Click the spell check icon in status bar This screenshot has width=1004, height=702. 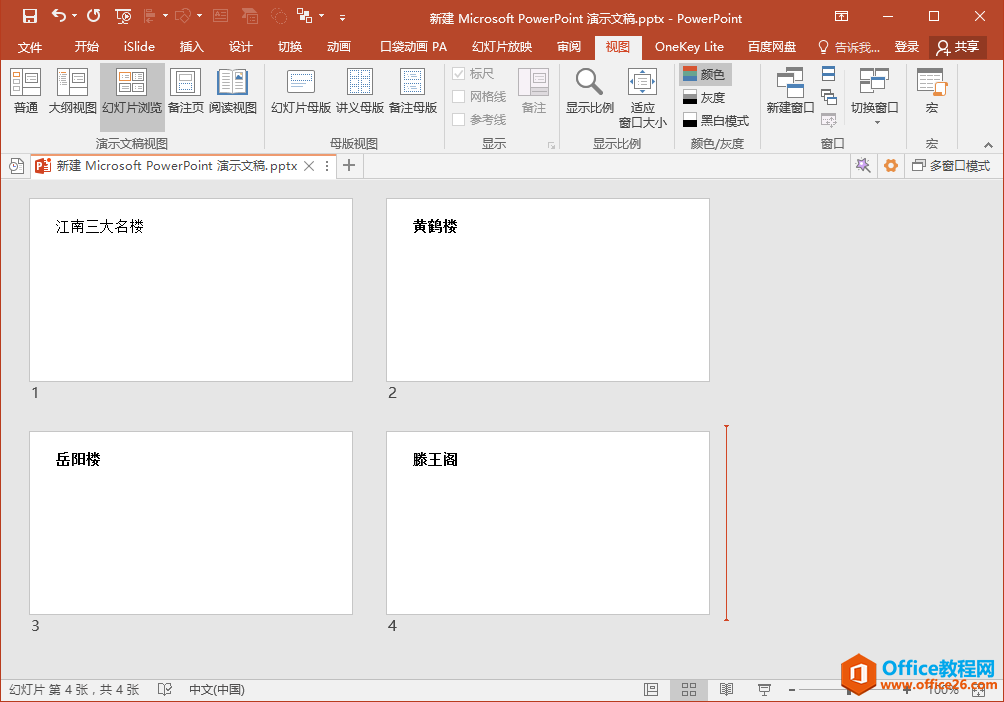tap(165, 689)
